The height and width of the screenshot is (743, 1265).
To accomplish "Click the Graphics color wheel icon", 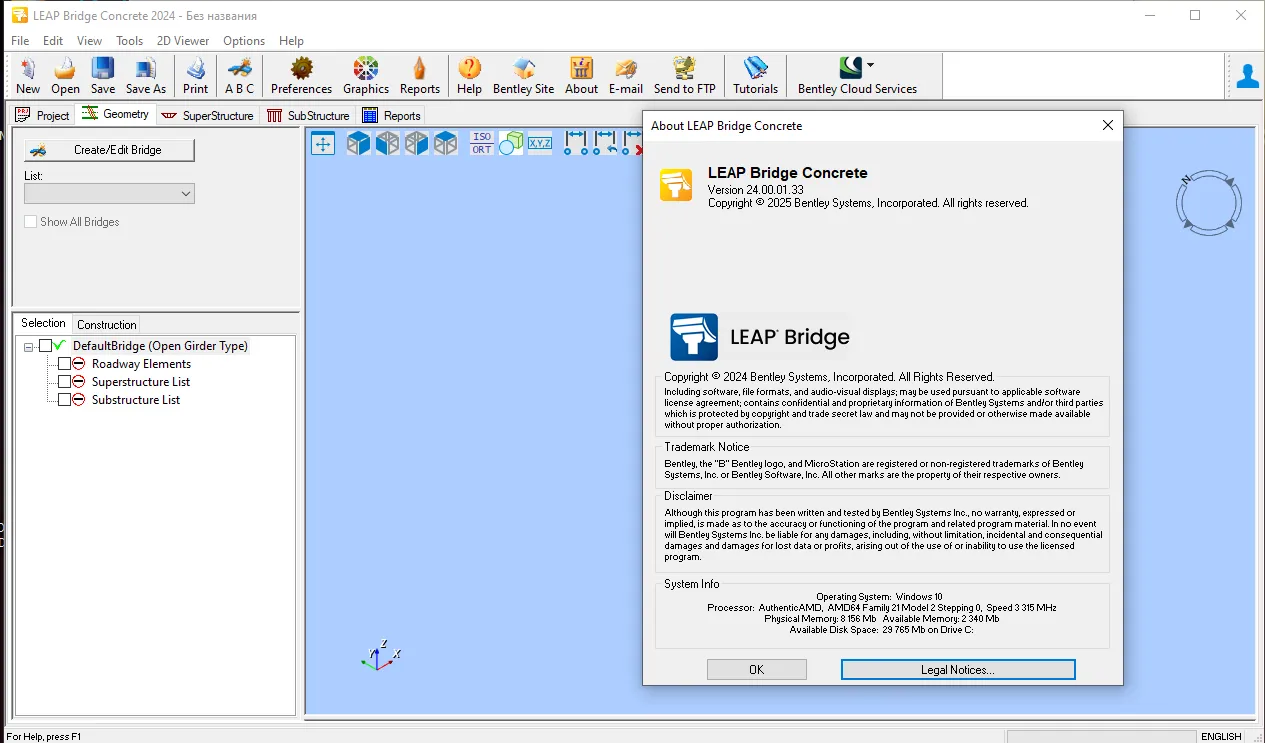I will pyautogui.click(x=366, y=69).
